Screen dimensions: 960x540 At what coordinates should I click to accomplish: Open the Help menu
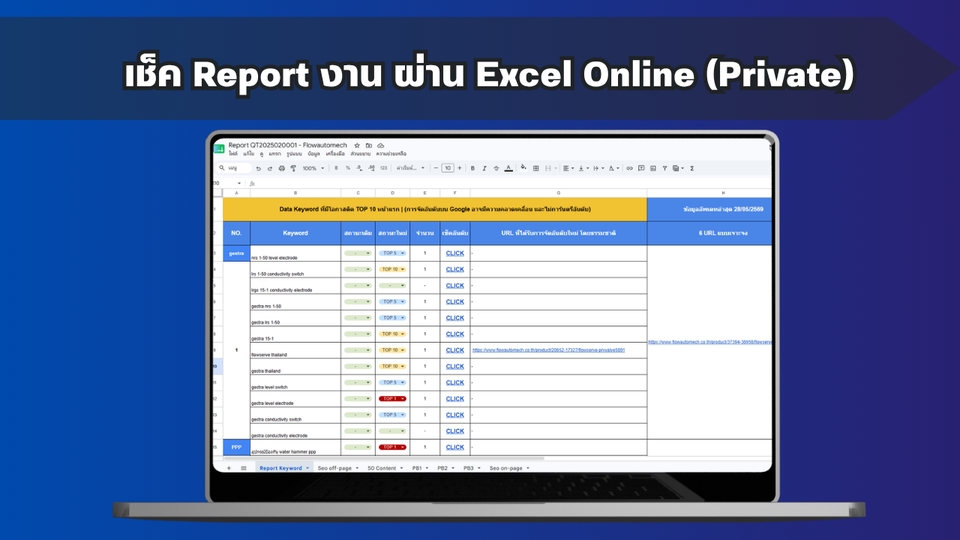pyautogui.click(x=391, y=154)
